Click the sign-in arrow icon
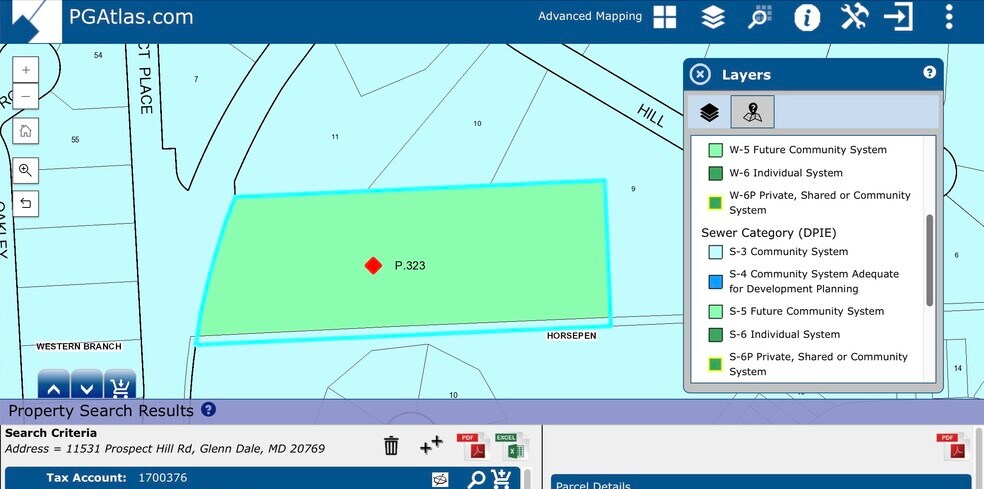The width and height of the screenshot is (984, 489). (x=899, y=17)
